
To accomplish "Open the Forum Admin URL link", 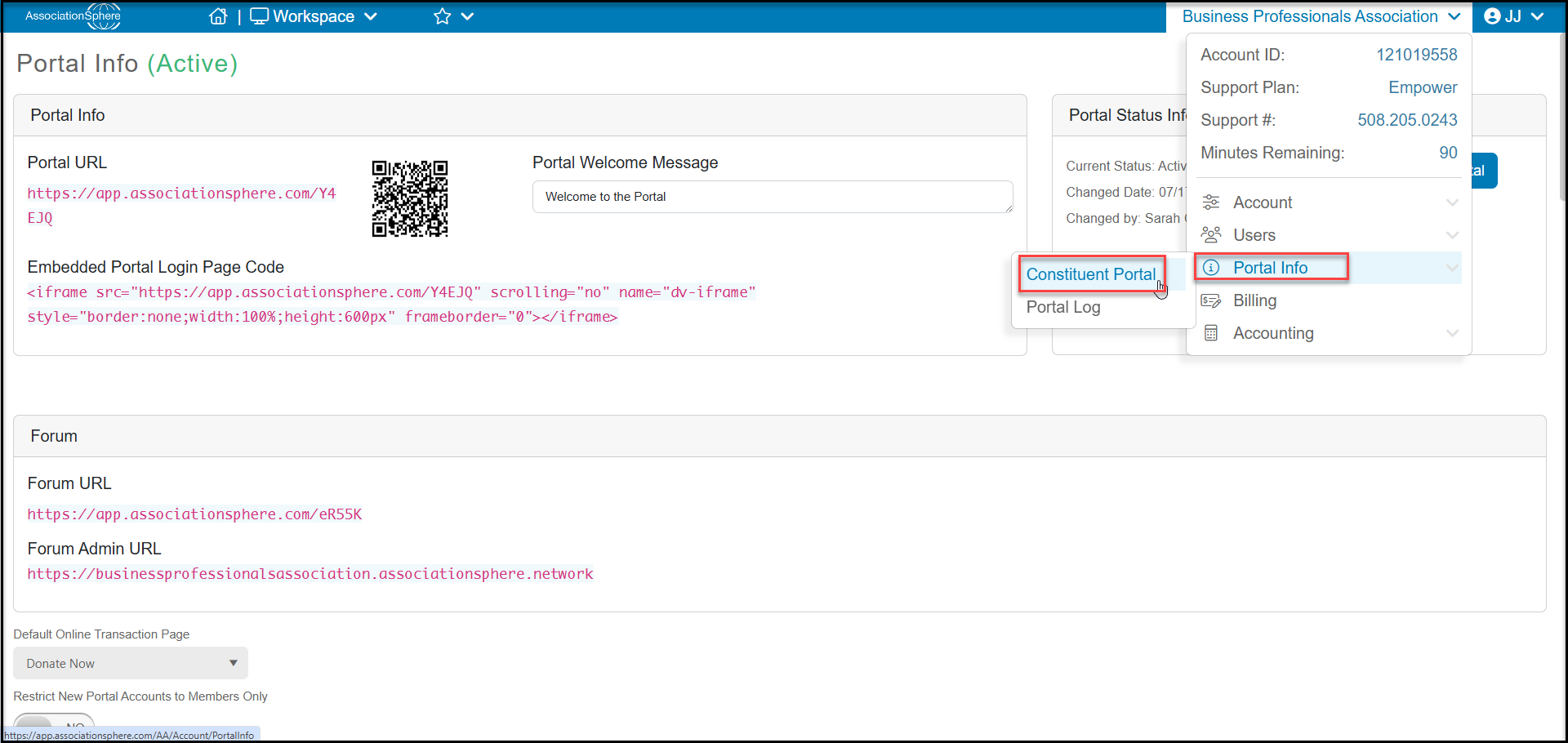I will pyautogui.click(x=310, y=574).
